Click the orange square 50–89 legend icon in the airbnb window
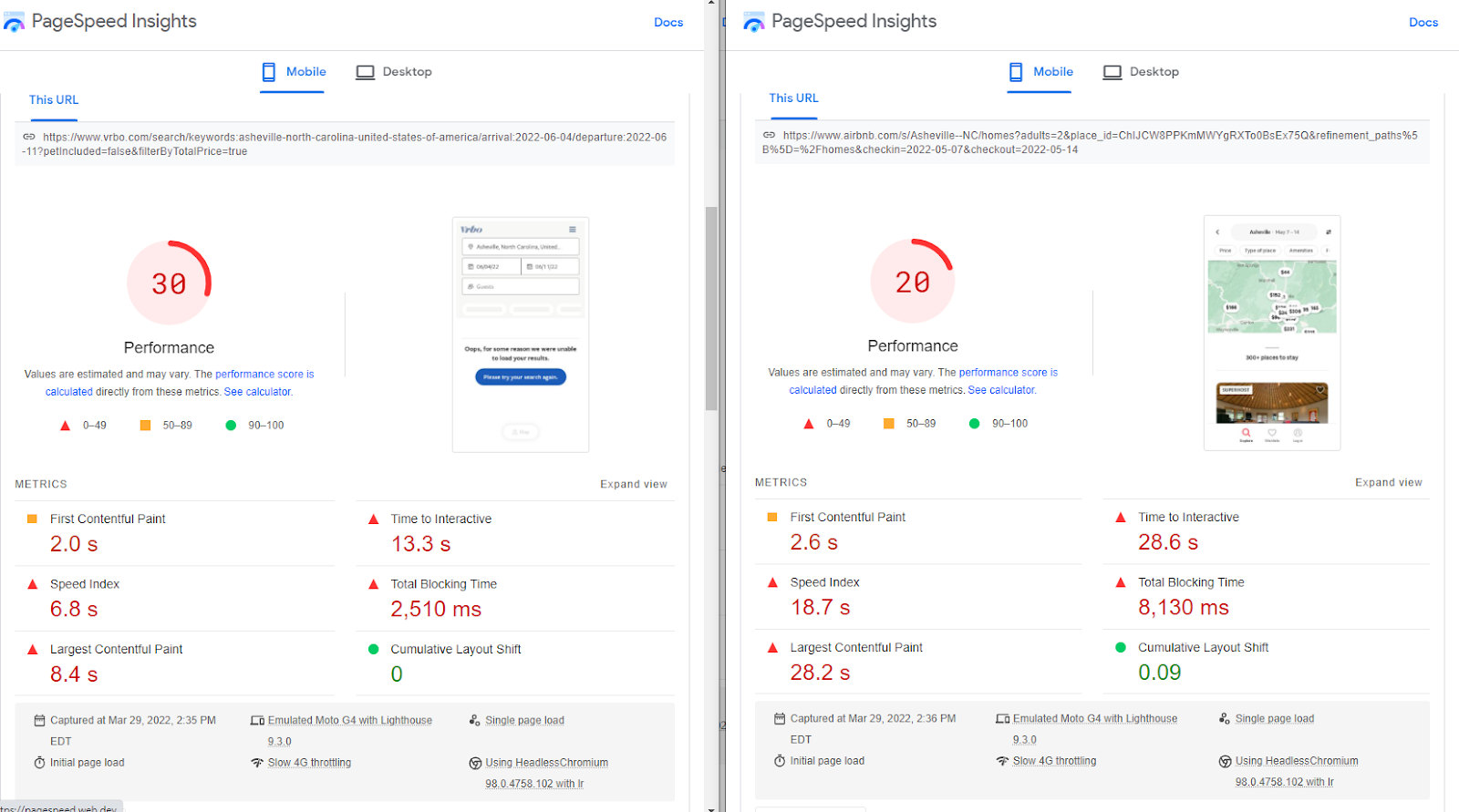1459x812 pixels. tap(889, 424)
